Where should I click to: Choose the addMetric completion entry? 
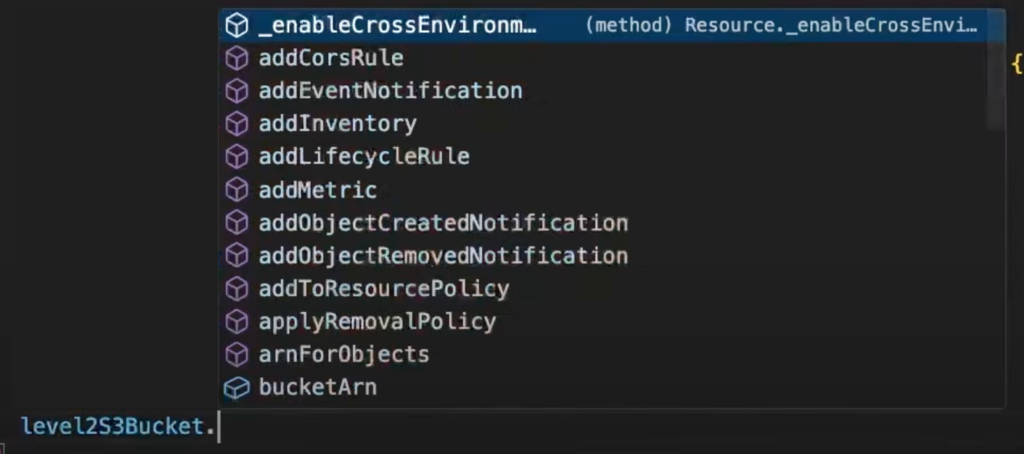click(x=317, y=190)
